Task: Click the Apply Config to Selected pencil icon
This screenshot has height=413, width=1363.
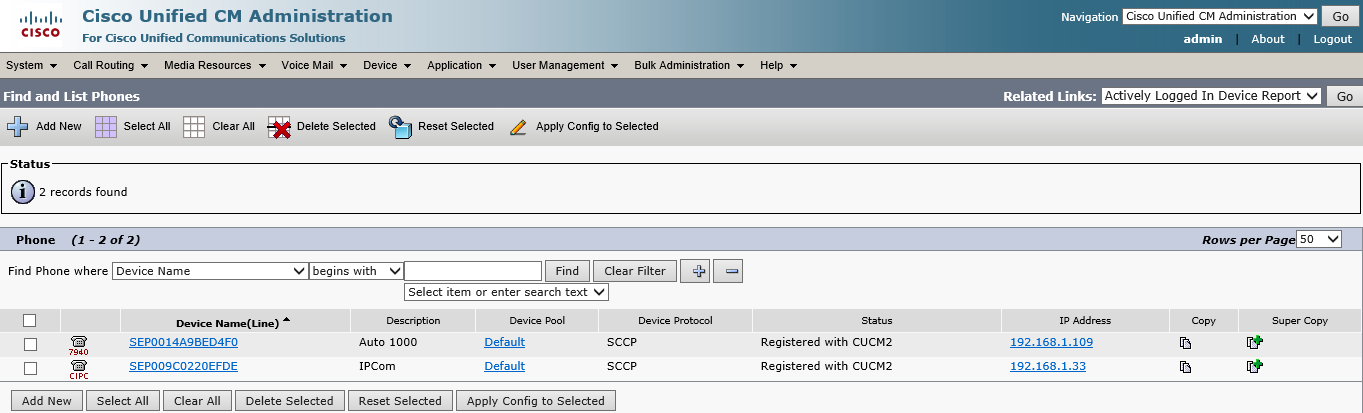Action: coord(518,127)
